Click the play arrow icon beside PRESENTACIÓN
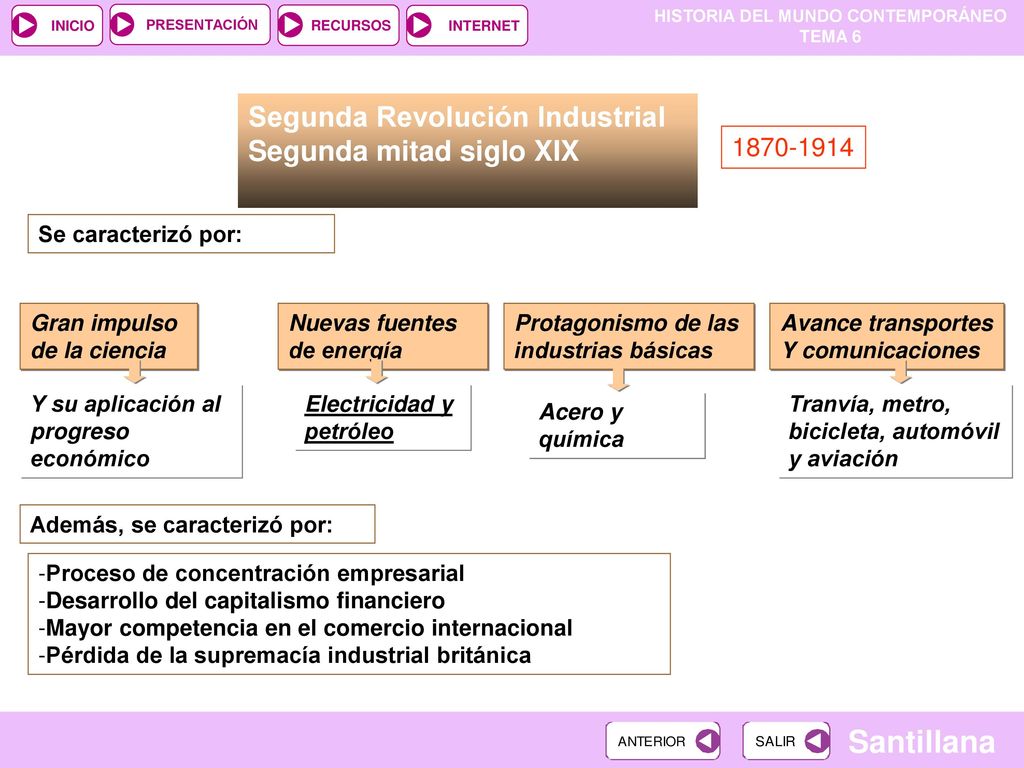Image resolution: width=1024 pixels, height=768 pixels. click(122, 25)
